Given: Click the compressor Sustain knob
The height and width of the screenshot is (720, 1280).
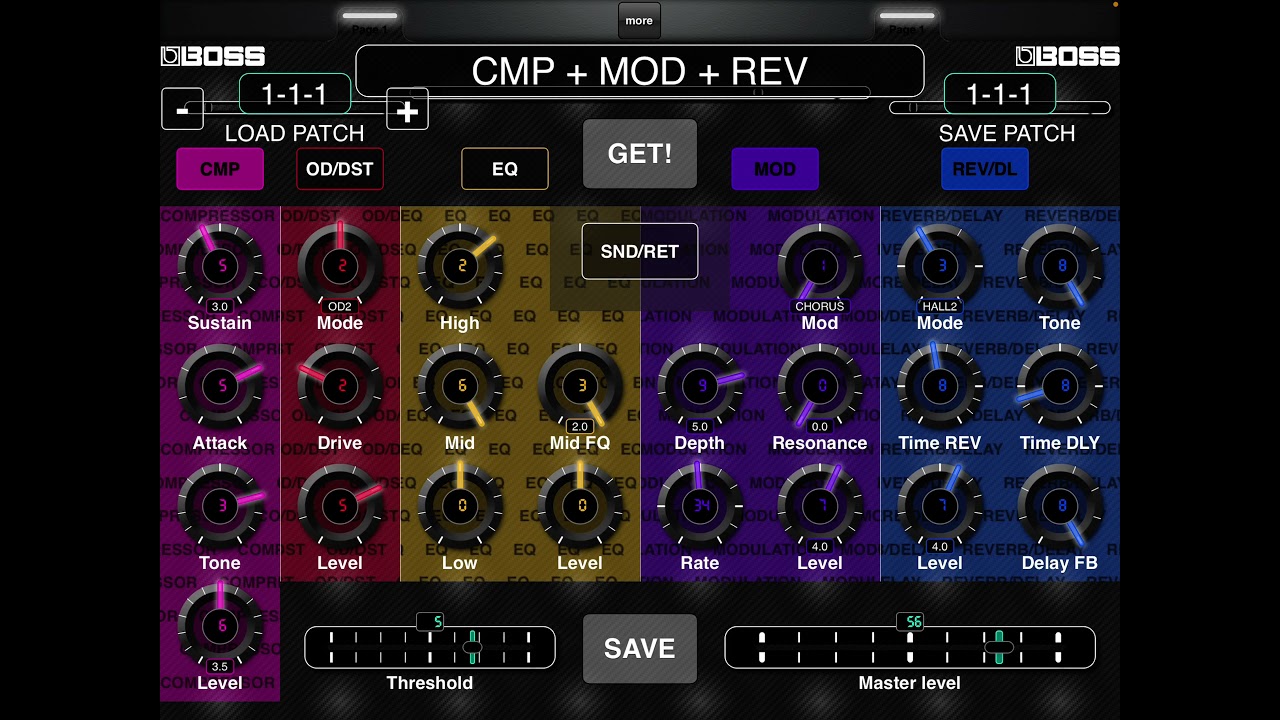Looking at the screenshot, I should [x=220, y=266].
